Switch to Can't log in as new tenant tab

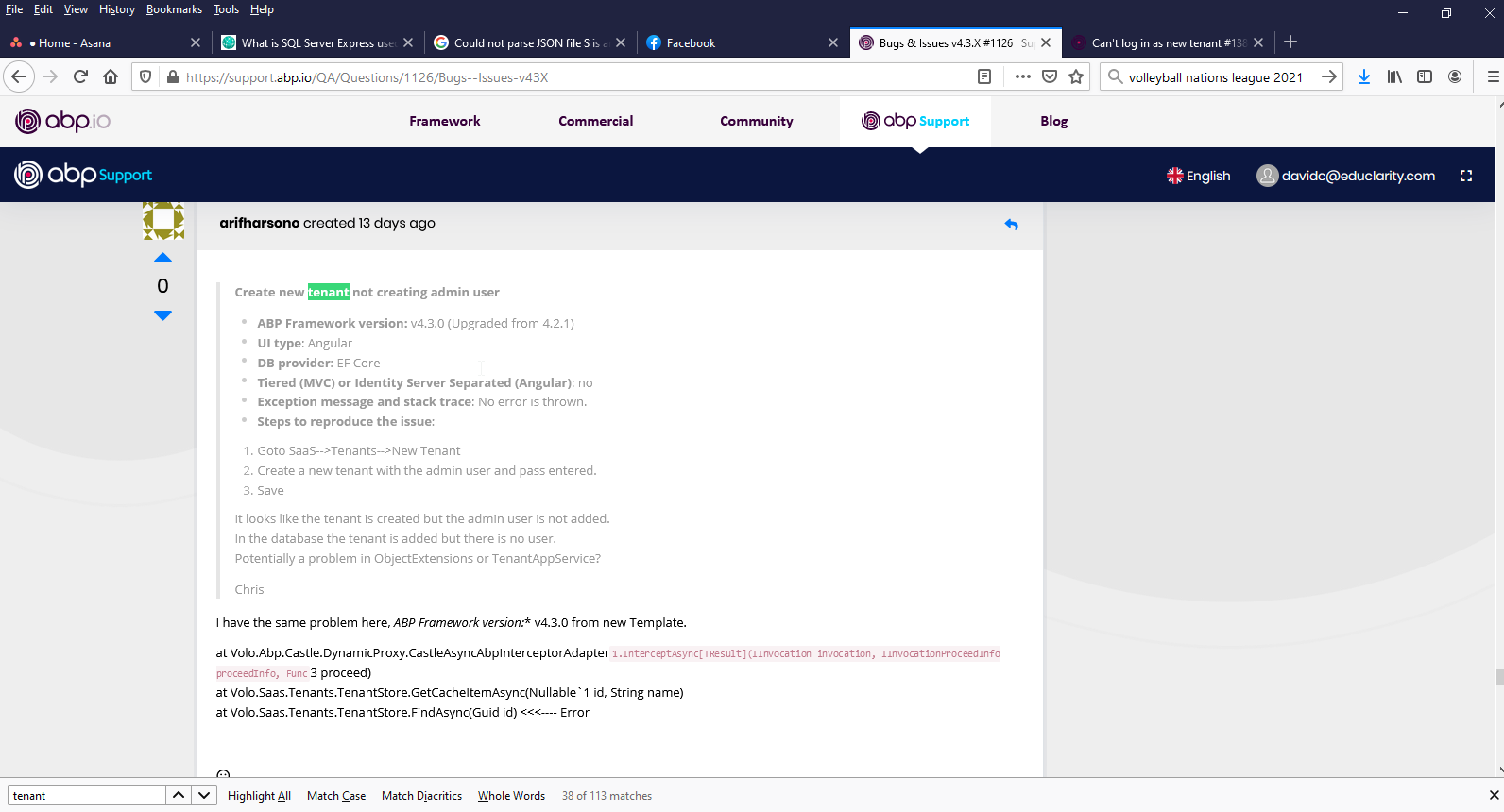[1168, 42]
